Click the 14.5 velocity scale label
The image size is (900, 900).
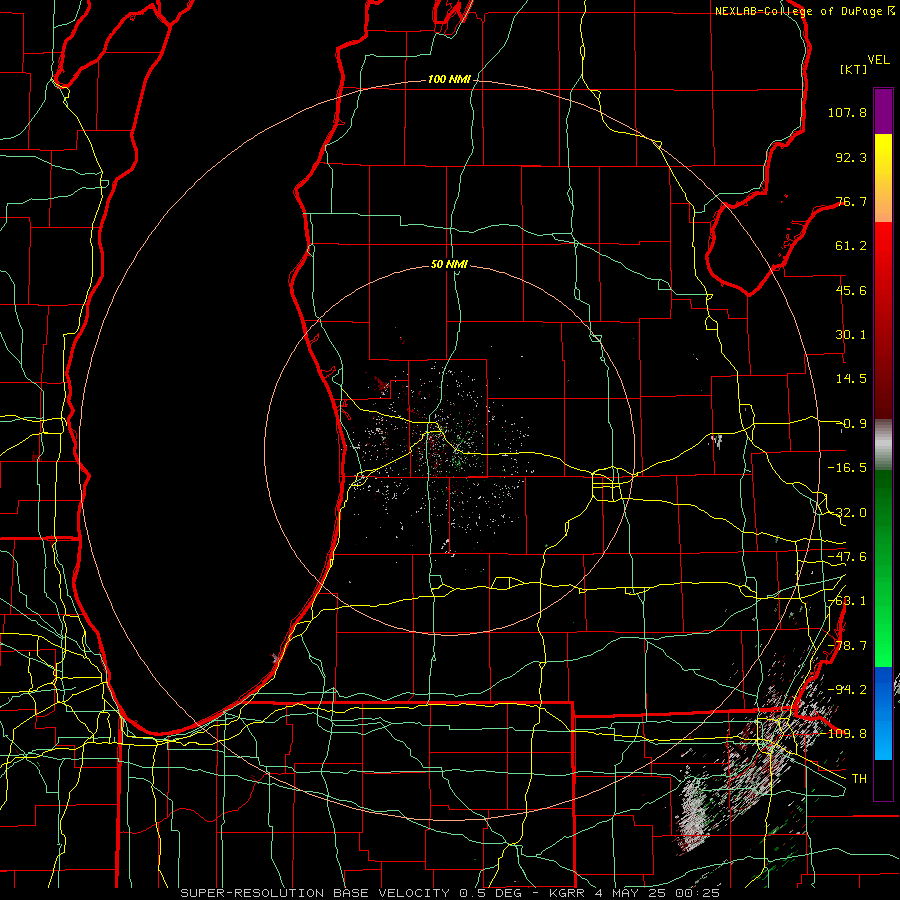click(851, 379)
